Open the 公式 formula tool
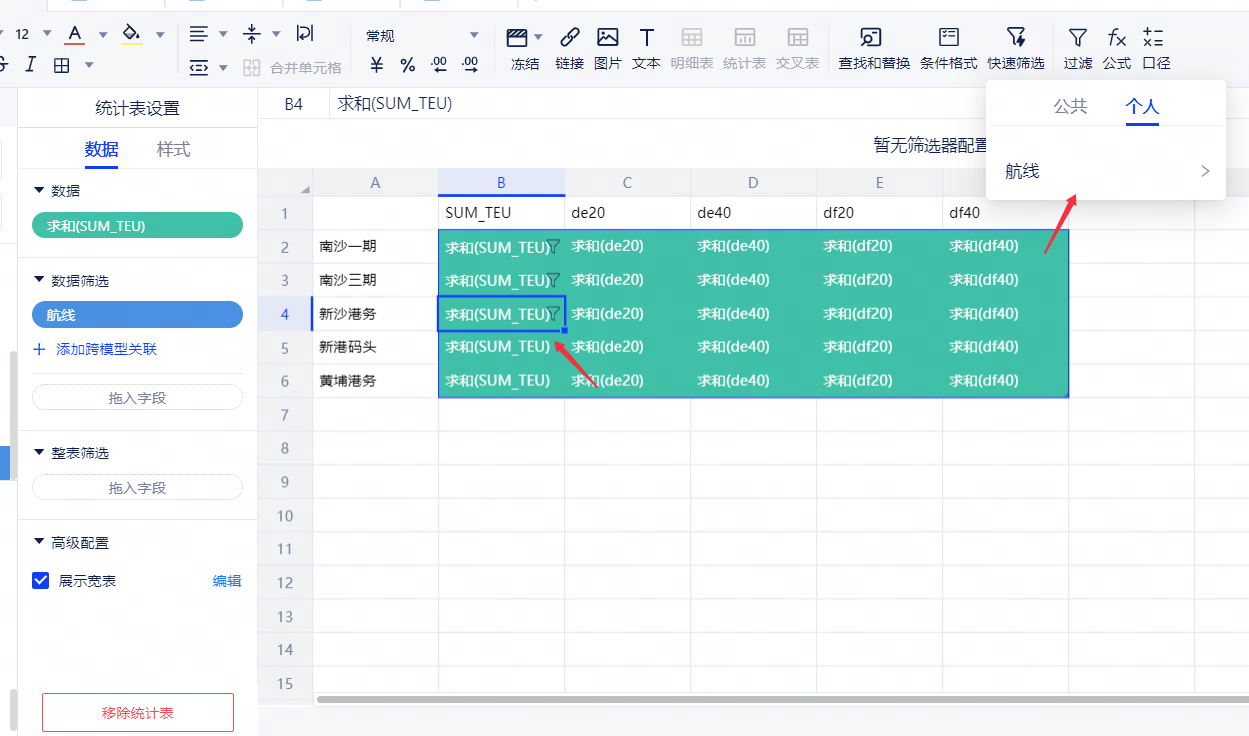Viewport: 1249px width, 736px height. click(1116, 39)
